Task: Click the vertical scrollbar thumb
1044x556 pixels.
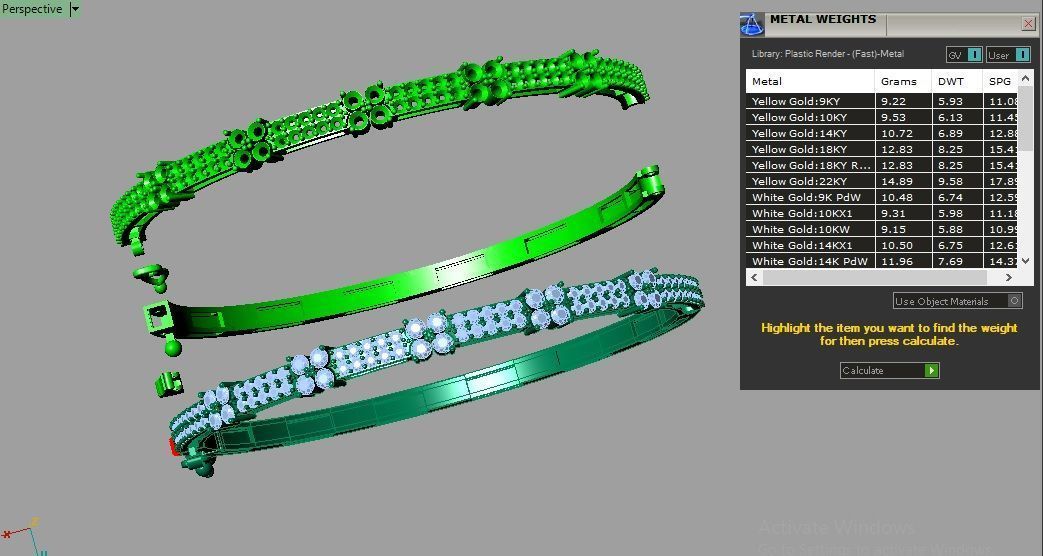Action: pos(1026,119)
